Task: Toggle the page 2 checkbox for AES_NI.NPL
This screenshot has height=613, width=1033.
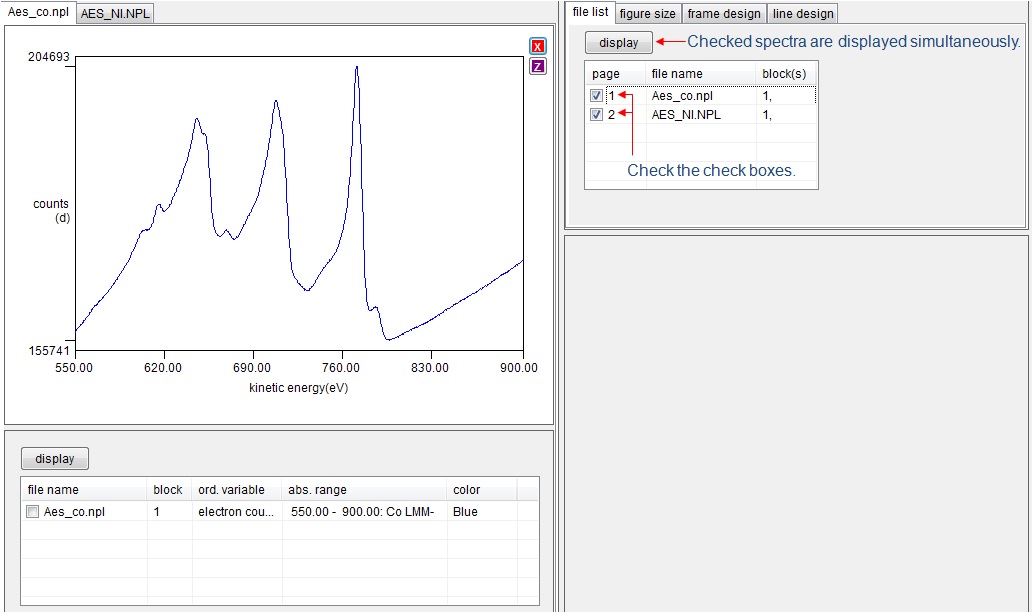Action: [x=596, y=115]
